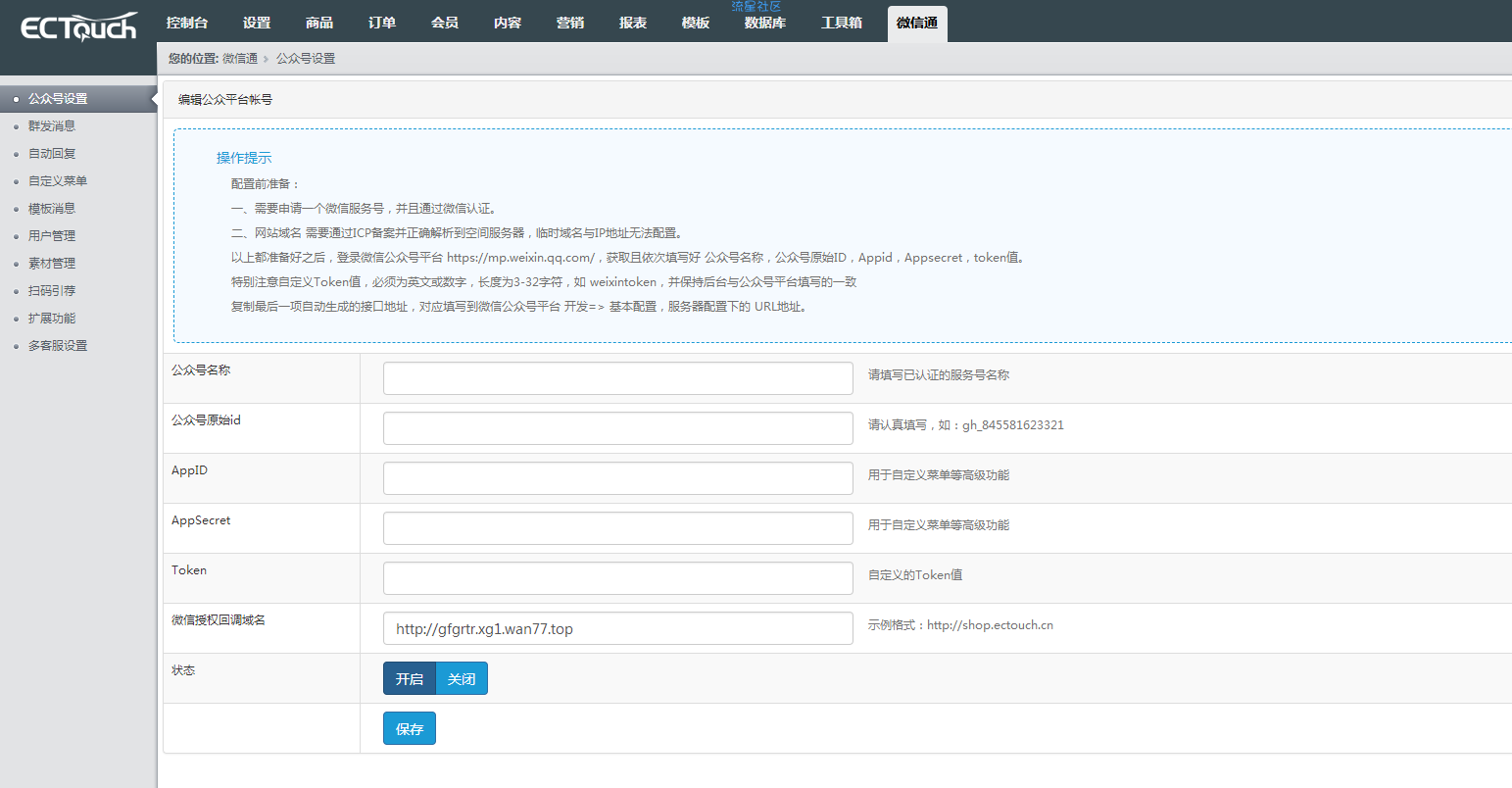
Task: Open the 设置 top menu
Action: click(x=257, y=23)
